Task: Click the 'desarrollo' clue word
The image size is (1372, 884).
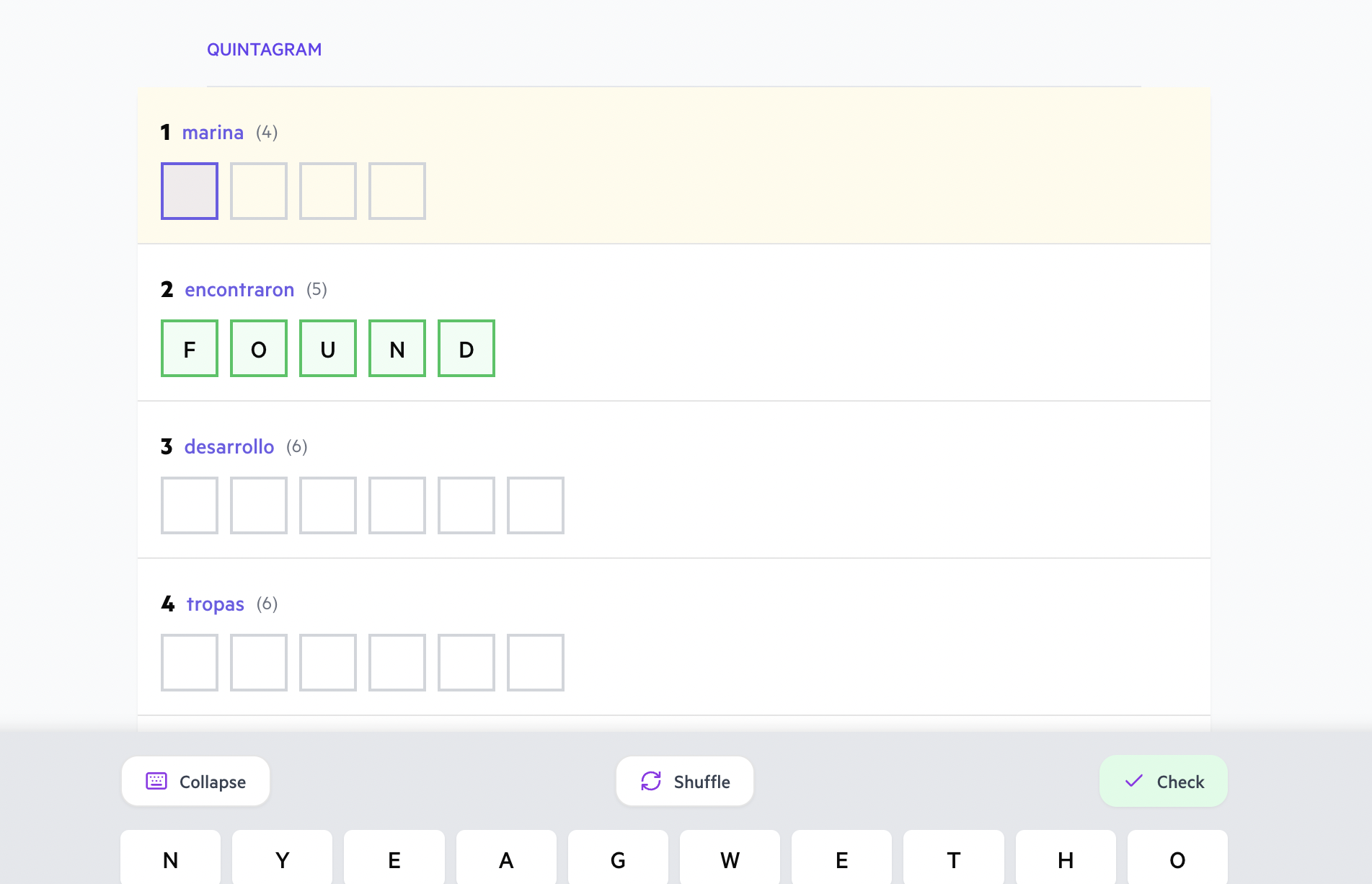Action: (x=229, y=447)
